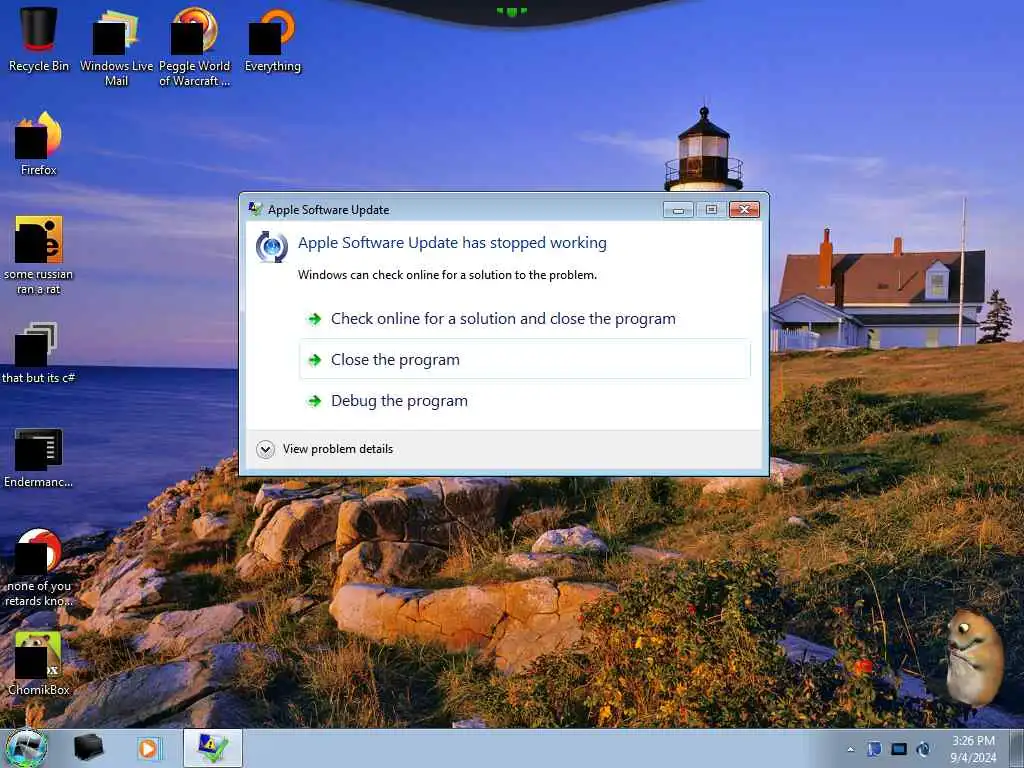Expand View problem details
The image size is (1024, 768).
pyautogui.click(x=325, y=449)
